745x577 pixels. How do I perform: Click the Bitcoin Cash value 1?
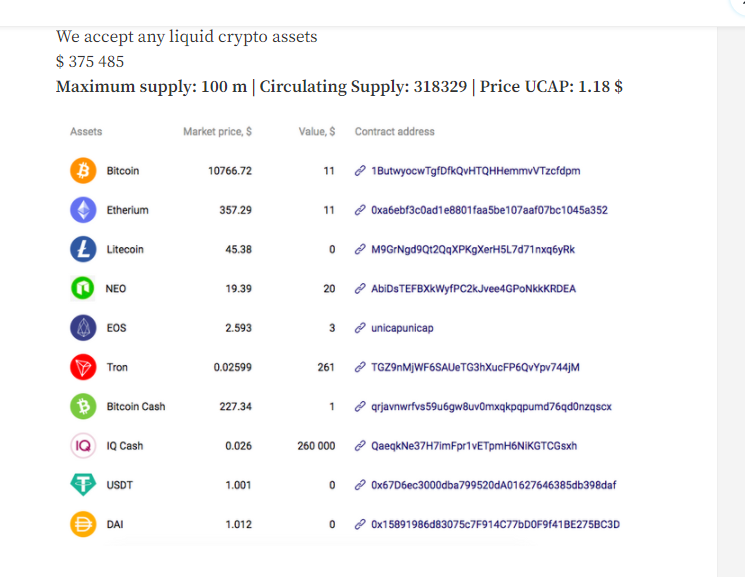click(332, 406)
